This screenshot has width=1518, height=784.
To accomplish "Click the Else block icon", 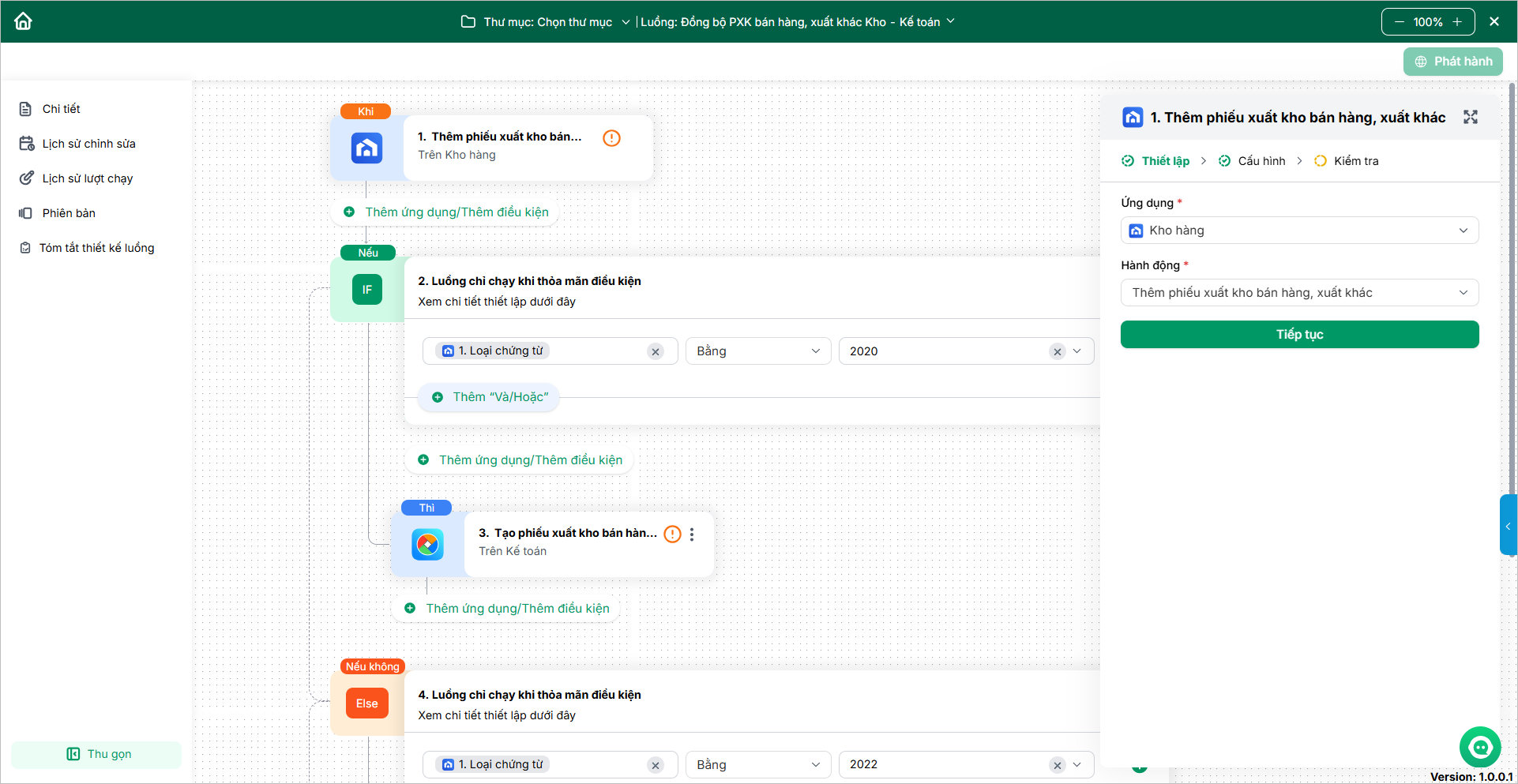I will click(x=366, y=703).
